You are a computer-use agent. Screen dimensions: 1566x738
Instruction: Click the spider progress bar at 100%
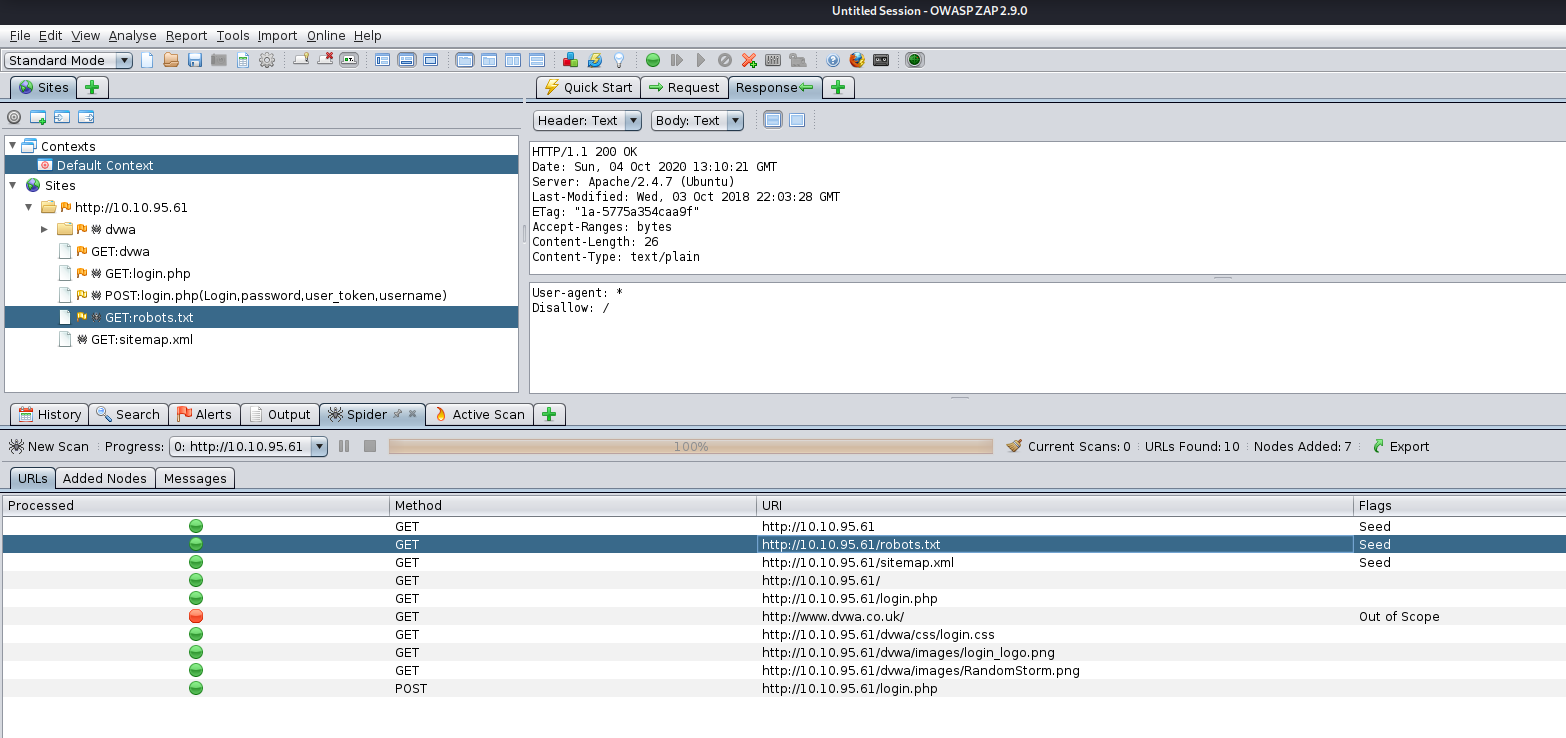(690, 446)
